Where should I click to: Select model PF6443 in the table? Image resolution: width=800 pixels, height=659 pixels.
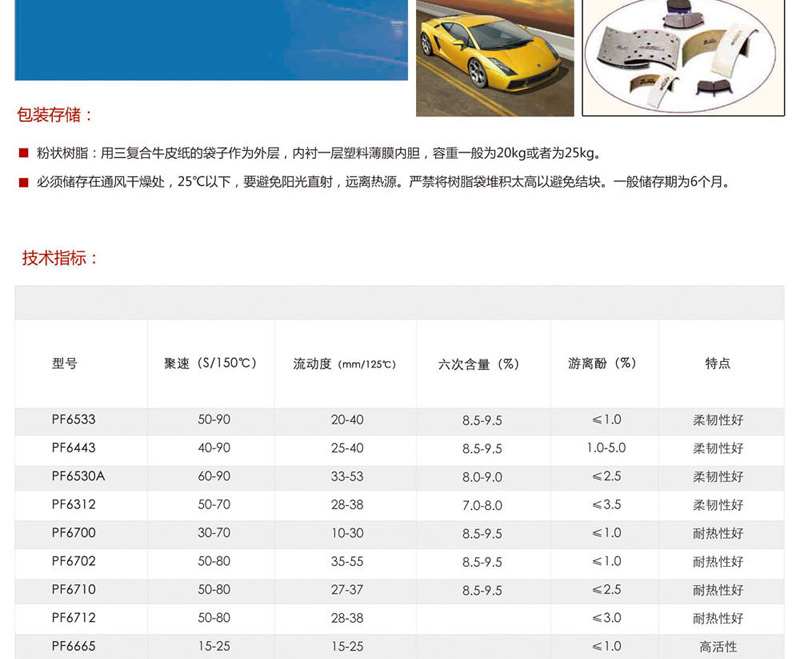tap(73, 448)
